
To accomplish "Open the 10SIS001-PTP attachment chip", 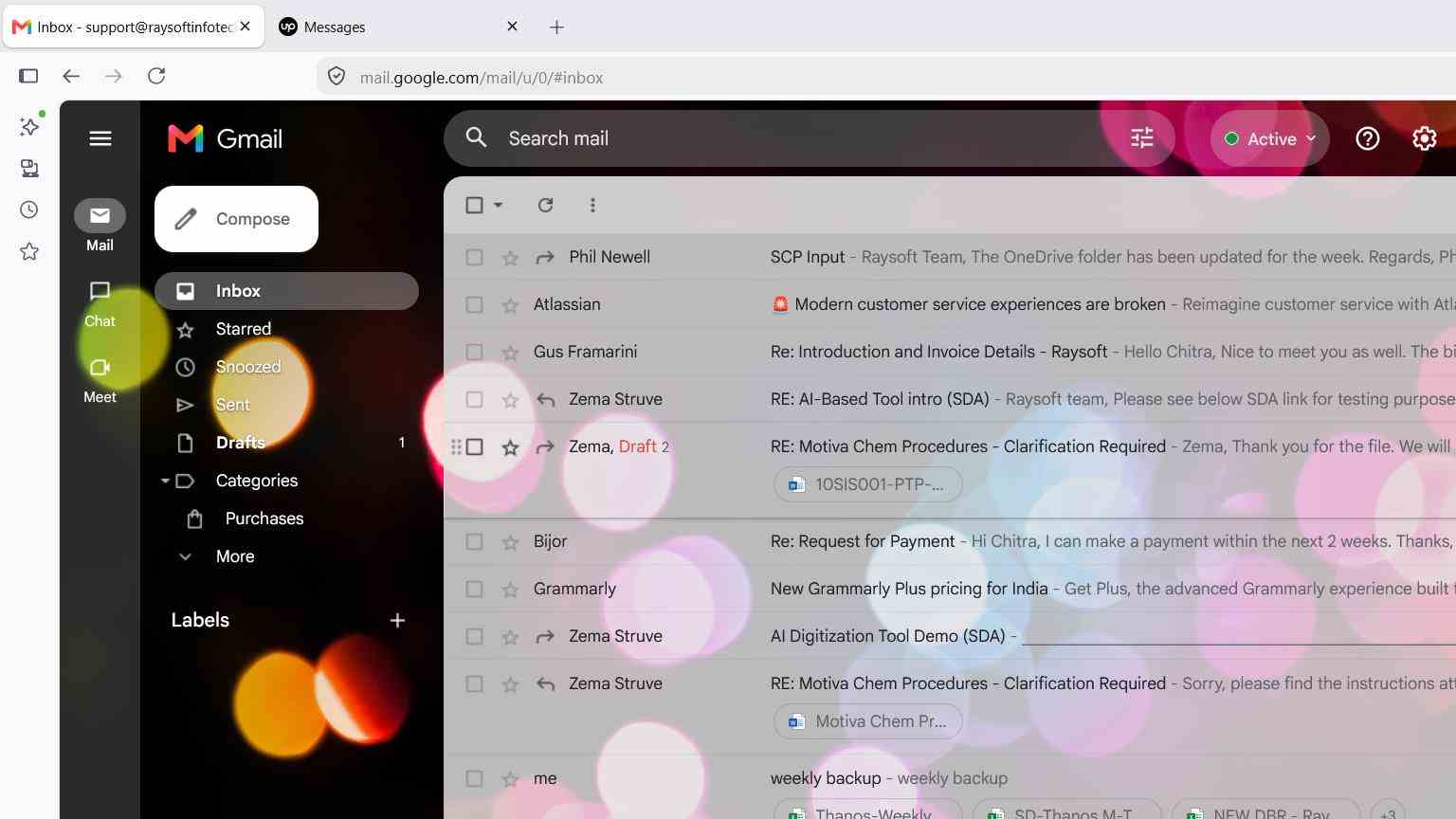I will click(x=868, y=484).
